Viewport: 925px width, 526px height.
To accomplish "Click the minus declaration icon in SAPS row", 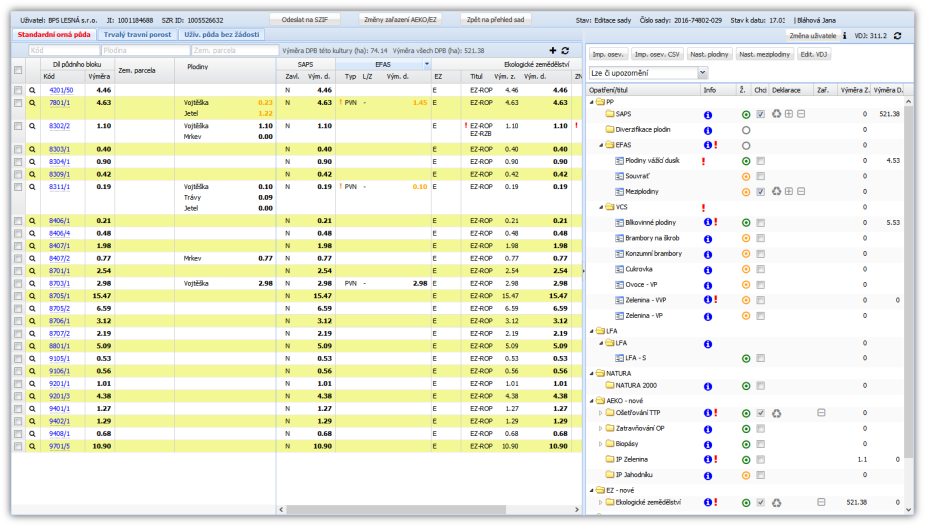I will coord(801,114).
